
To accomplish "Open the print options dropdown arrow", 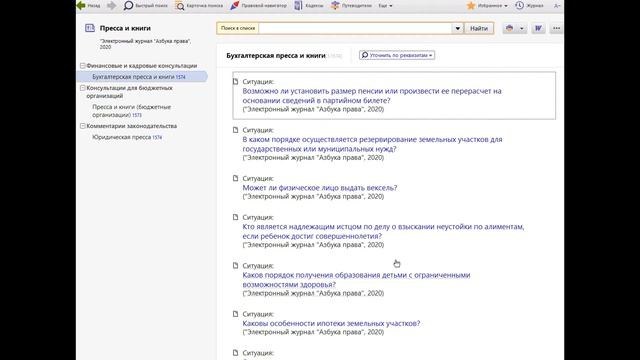I will tap(522, 29).
